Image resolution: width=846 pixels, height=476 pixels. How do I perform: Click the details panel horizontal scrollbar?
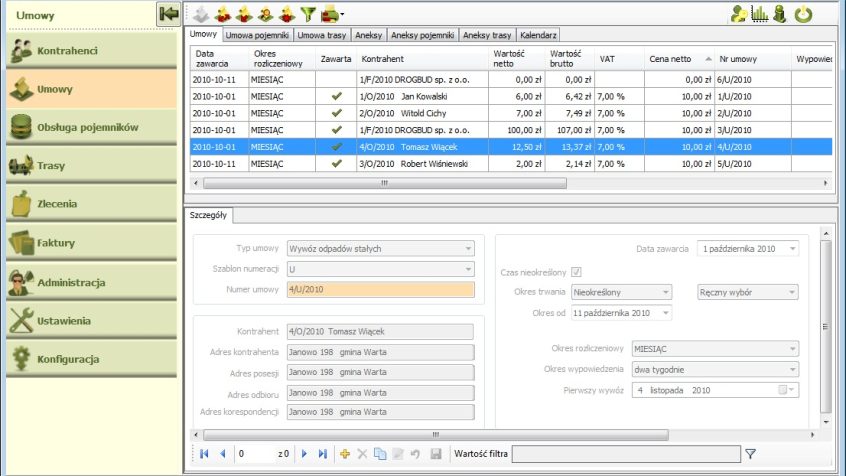(x=435, y=435)
